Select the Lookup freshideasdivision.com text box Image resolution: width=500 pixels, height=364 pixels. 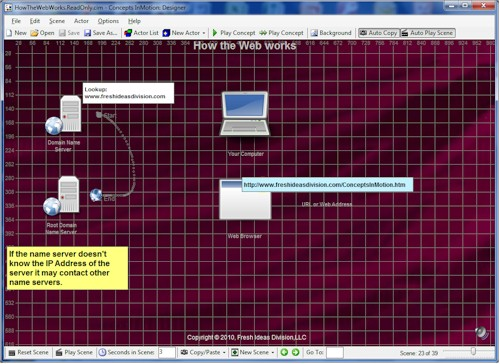click(128, 93)
